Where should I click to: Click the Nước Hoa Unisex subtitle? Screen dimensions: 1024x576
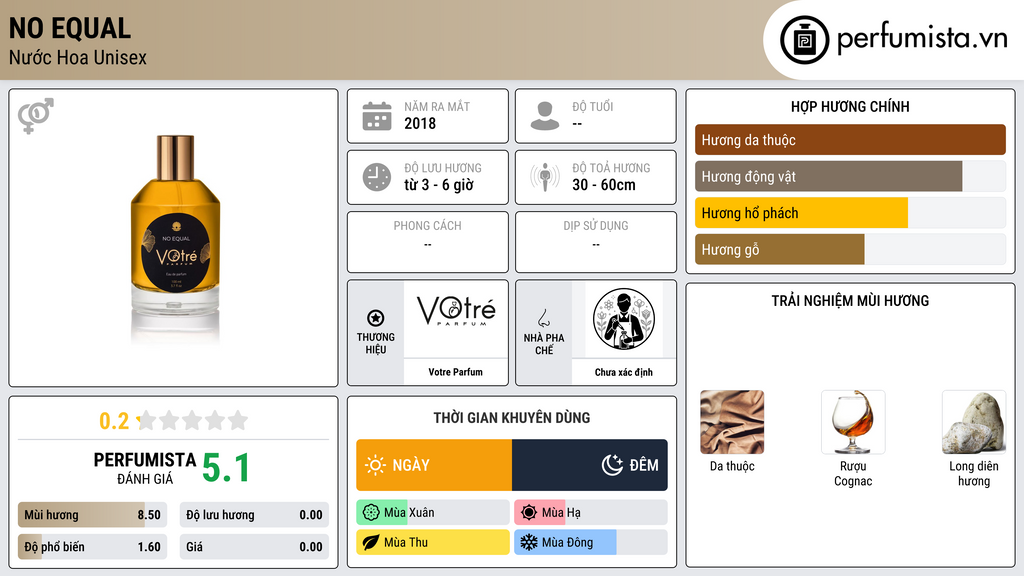coord(78,57)
